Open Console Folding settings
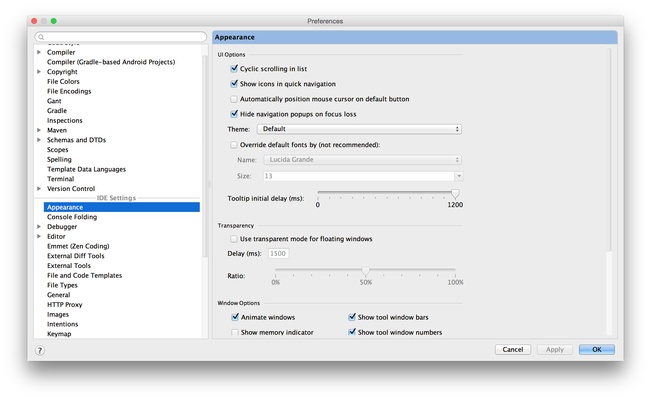Image resolution: width=651 pixels, height=400 pixels. click(x=72, y=217)
